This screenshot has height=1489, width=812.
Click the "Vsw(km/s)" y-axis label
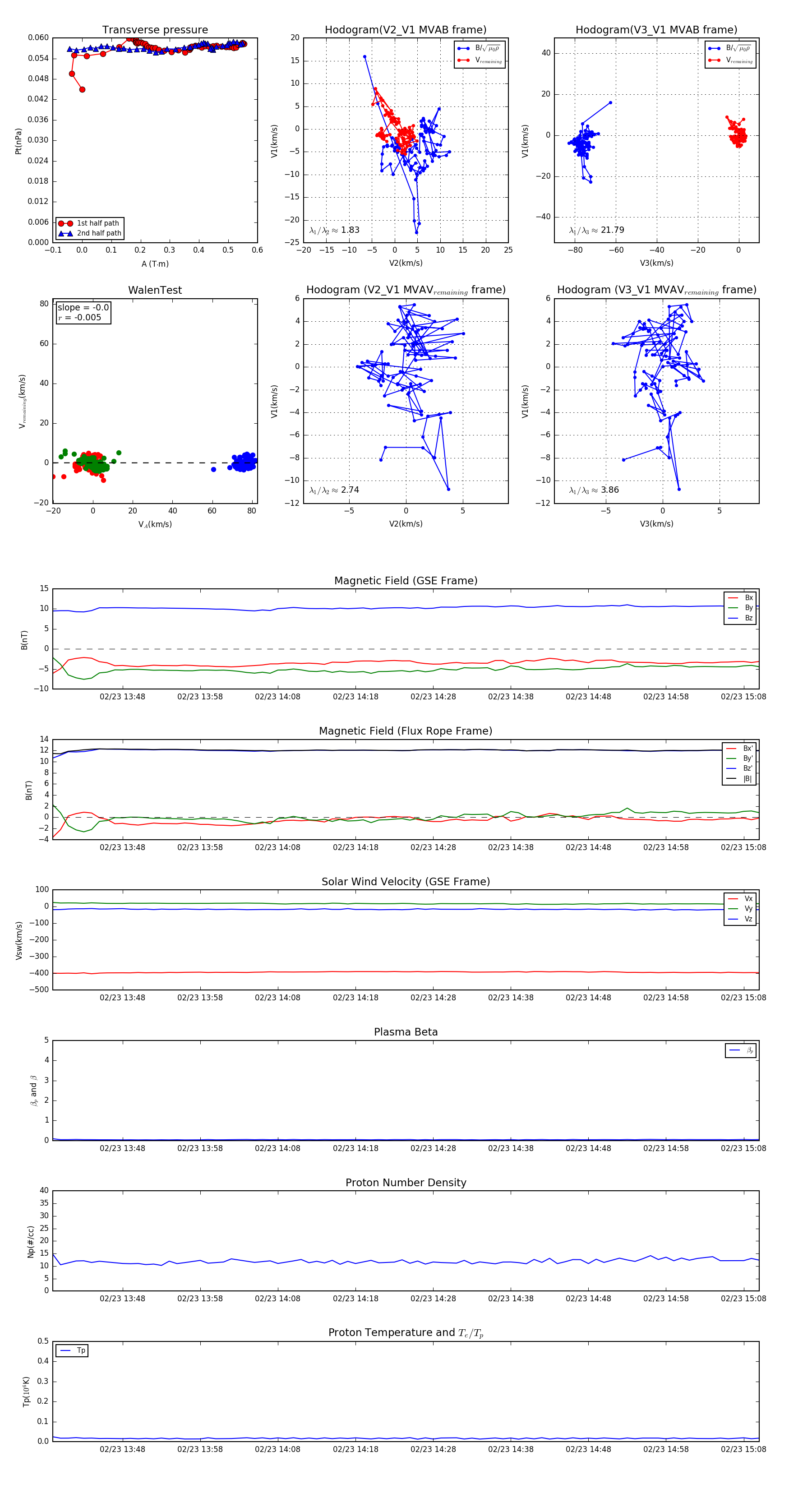coord(18,940)
